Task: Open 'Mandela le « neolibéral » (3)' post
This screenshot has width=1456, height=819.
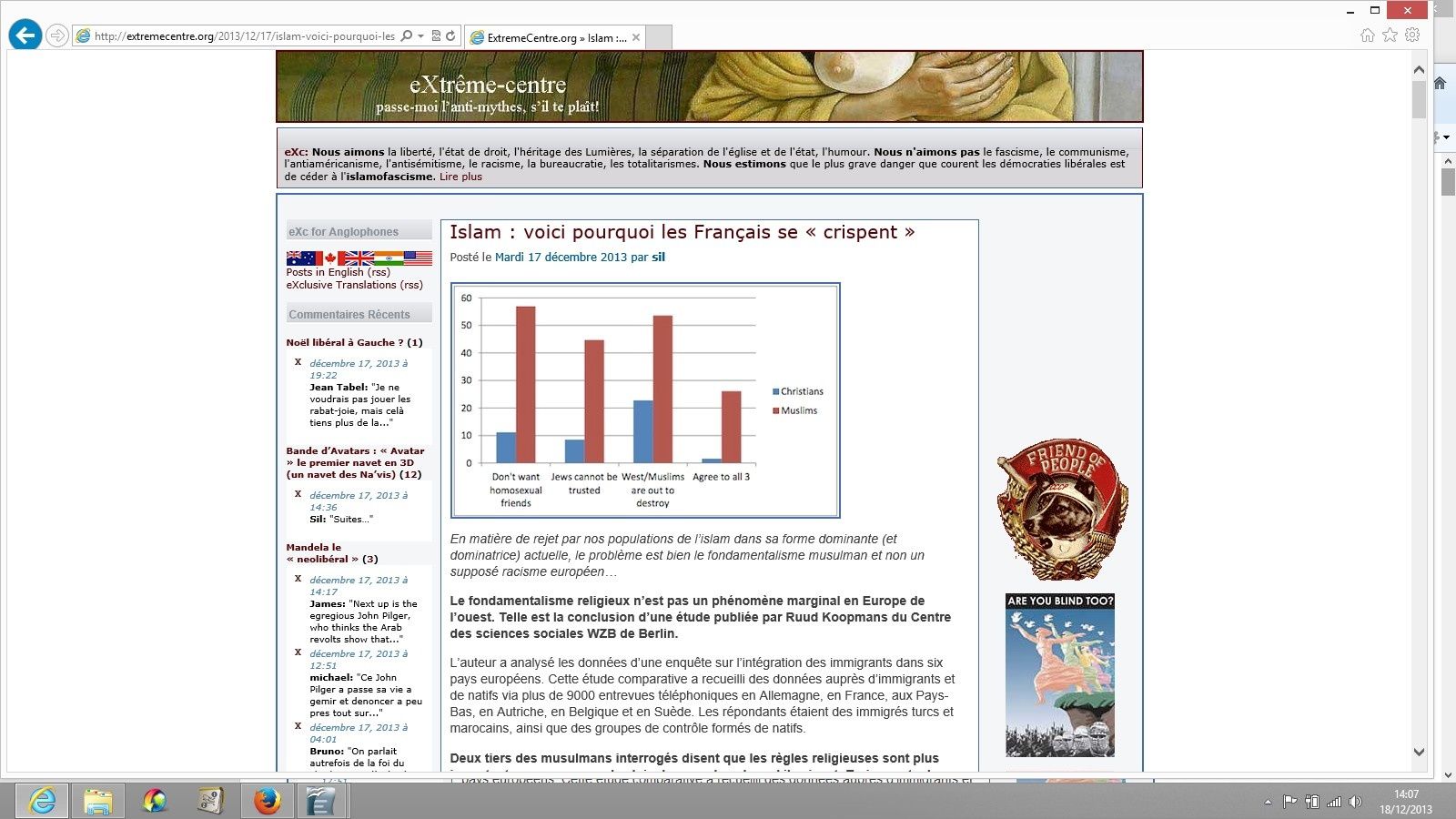Action: pyautogui.click(x=331, y=553)
